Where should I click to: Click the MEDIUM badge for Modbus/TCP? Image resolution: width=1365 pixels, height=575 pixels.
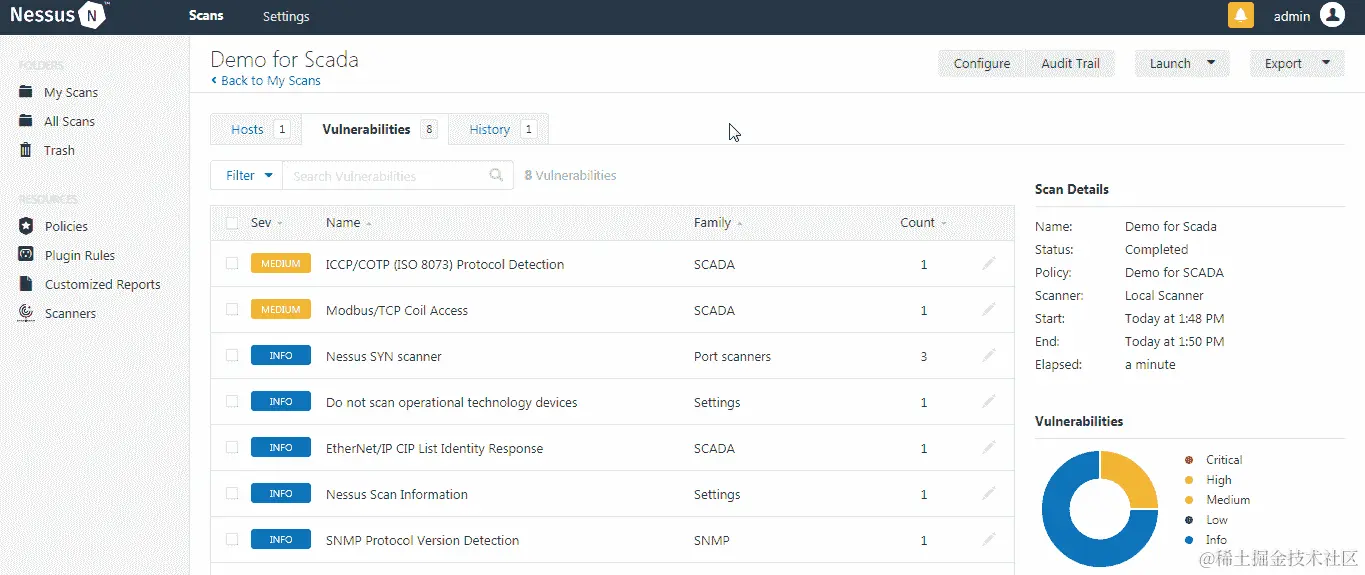point(281,310)
